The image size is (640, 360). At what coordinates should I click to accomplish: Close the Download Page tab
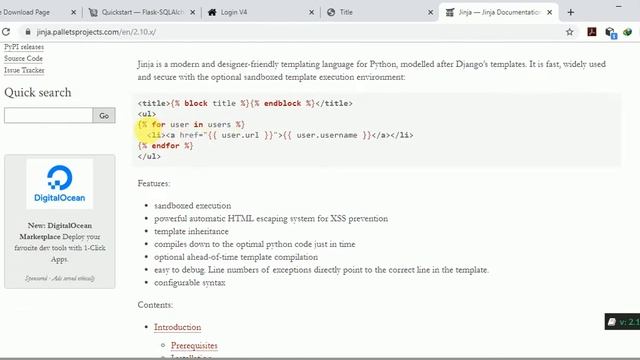(x=73, y=12)
